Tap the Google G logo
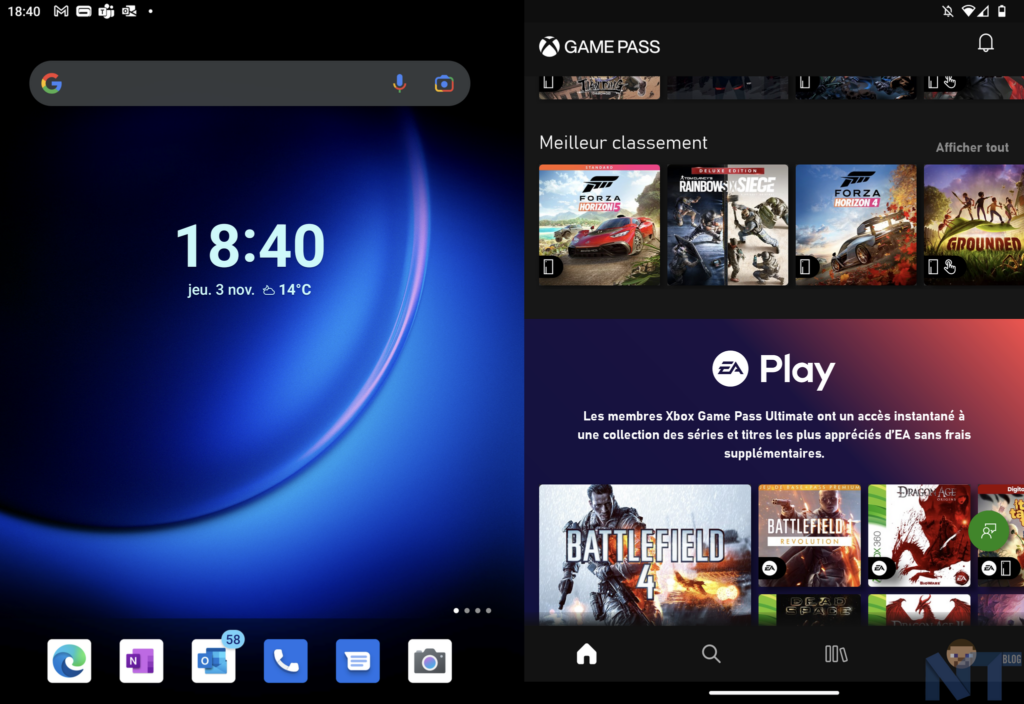This screenshot has width=1024, height=704. pos(52,84)
